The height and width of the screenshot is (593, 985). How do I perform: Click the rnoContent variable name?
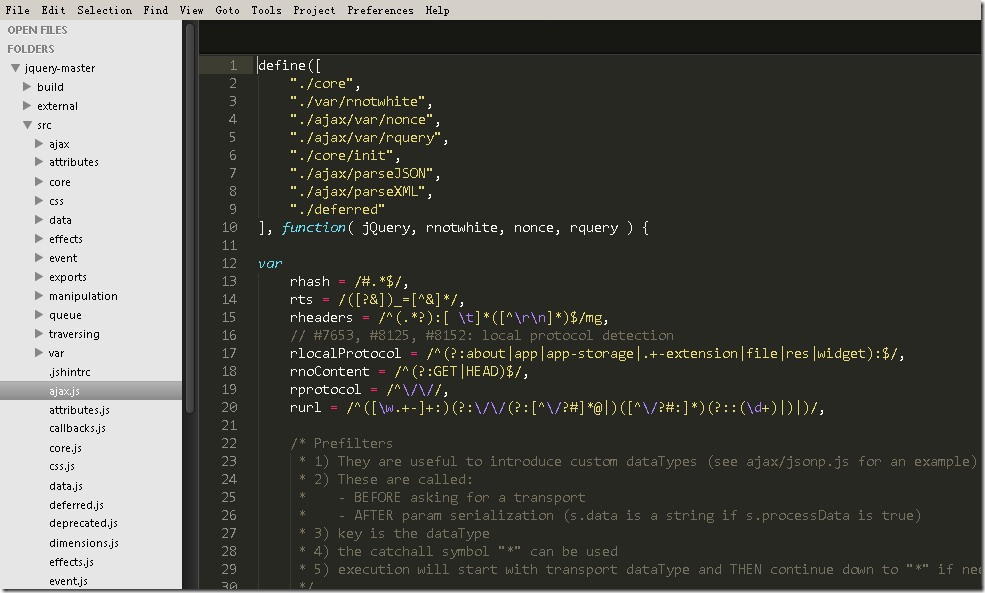[x=329, y=372]
